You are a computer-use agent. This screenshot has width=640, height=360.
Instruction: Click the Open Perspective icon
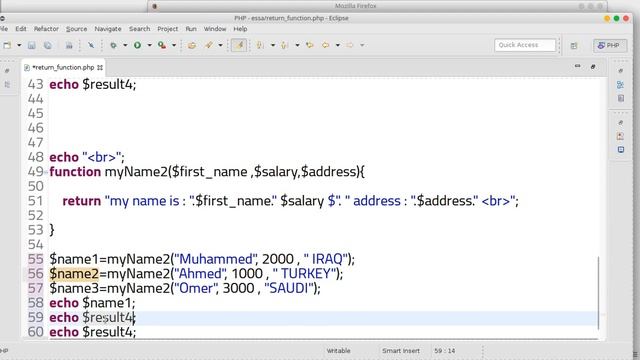click(x=574, y=46)
